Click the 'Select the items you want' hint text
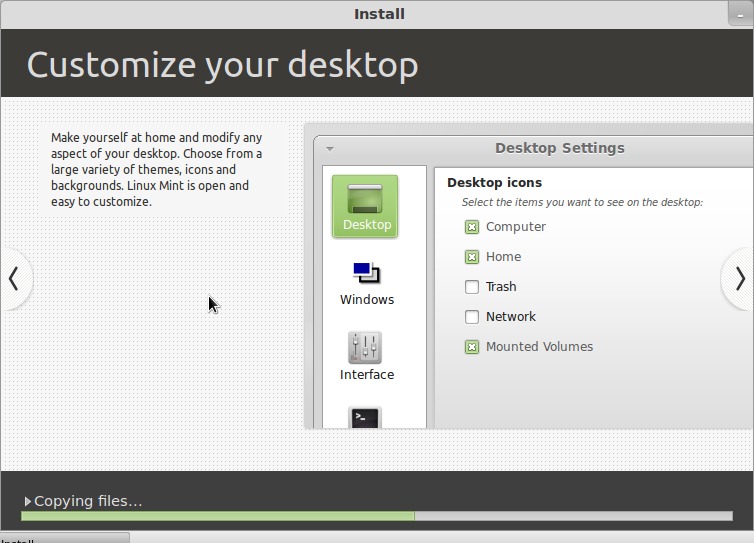This screenshot has width=754, height=543. pyautogui.click(x=582, y=202)
